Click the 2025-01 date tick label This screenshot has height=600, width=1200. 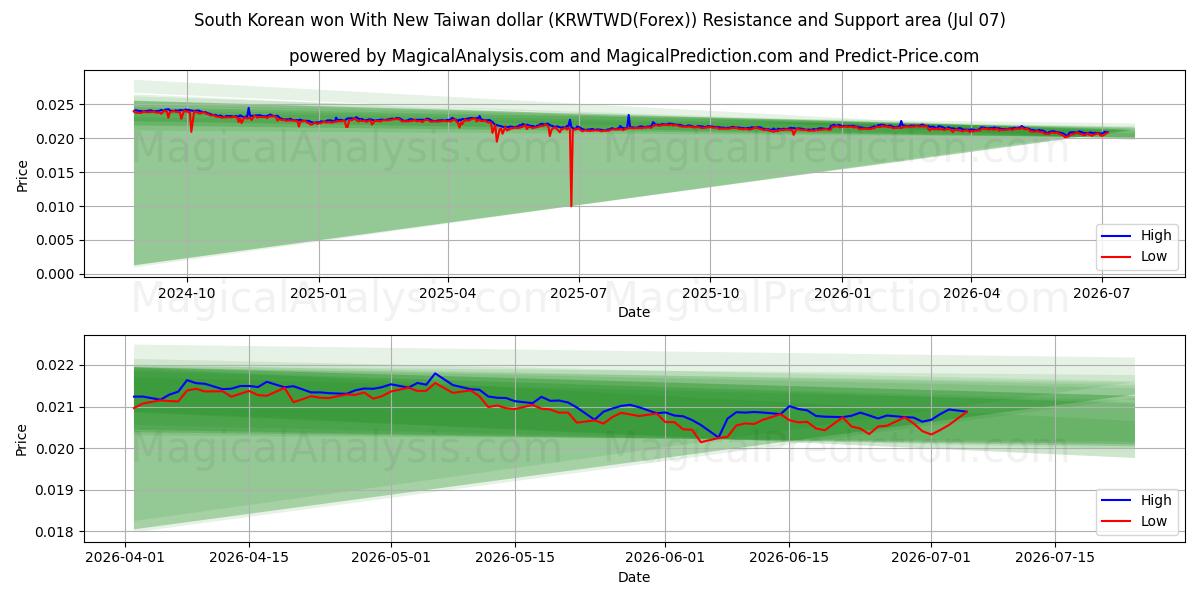click(319, 293)
